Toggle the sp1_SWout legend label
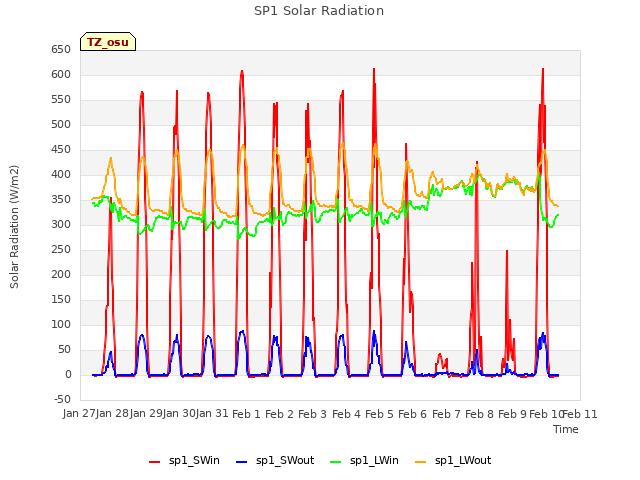This screenshot has width=640, height=480. tap(285, 461)
